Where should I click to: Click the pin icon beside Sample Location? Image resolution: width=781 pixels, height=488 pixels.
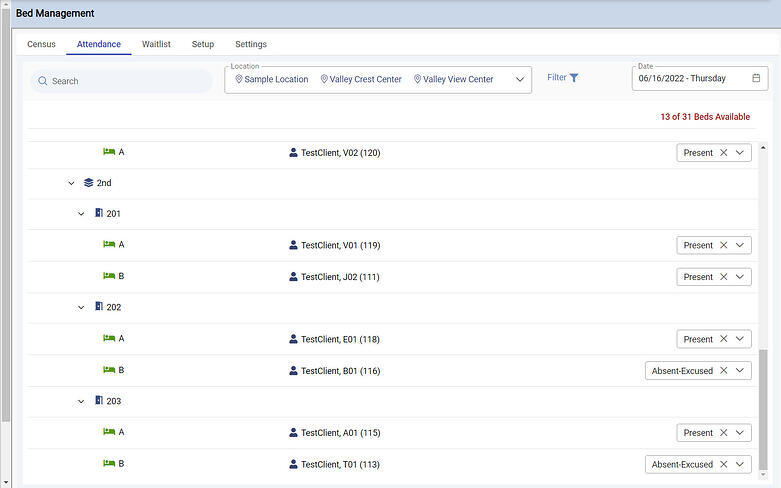pyautogui.click(x=239, y=79)
